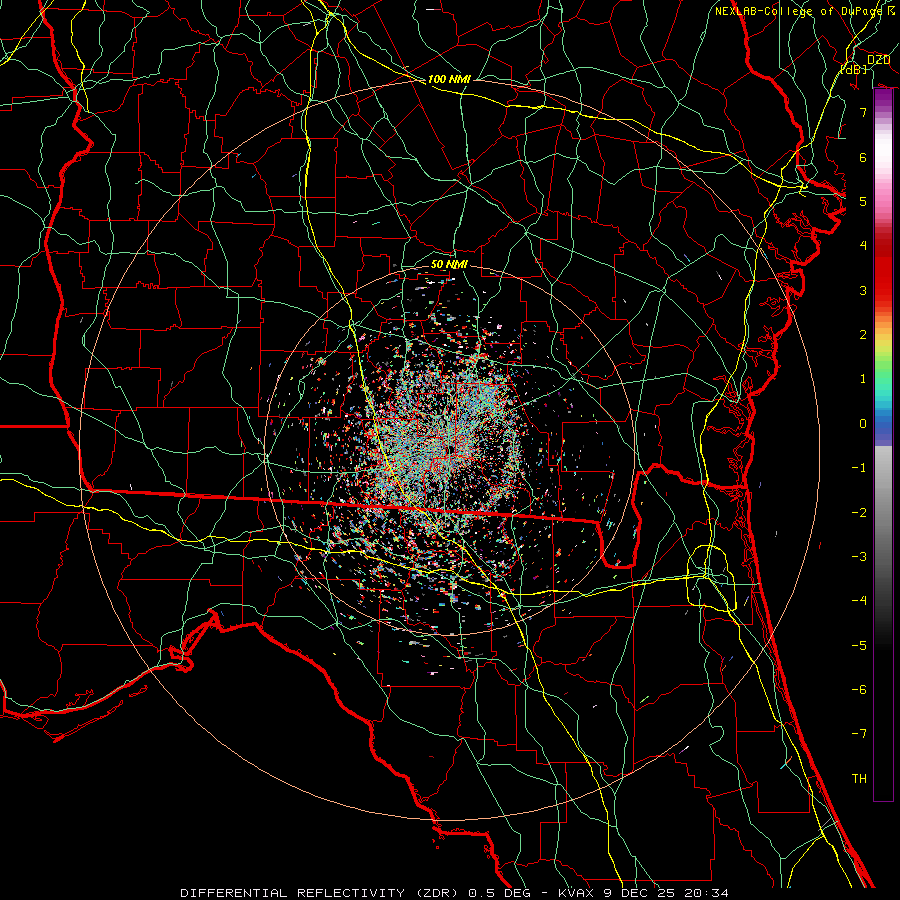The height and width of the screenshot is (900, 900).
Task: Click the '6' value on color scale
Action: point(863,157)
